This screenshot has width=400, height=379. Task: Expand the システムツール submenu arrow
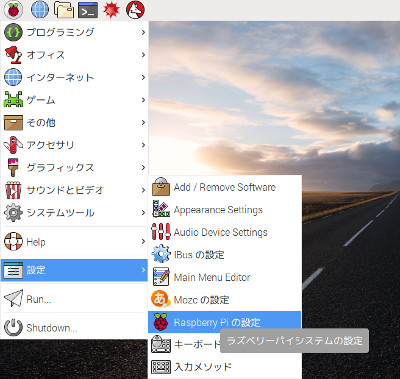tap(143, 212)
